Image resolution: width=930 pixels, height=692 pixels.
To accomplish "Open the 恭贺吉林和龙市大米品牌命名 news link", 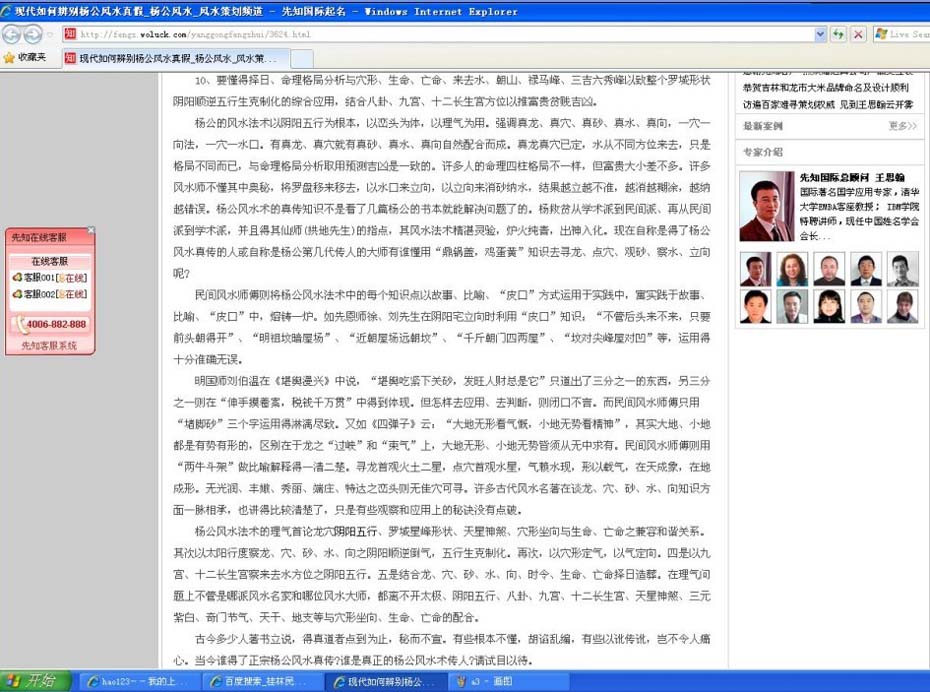I will point(826,88).
